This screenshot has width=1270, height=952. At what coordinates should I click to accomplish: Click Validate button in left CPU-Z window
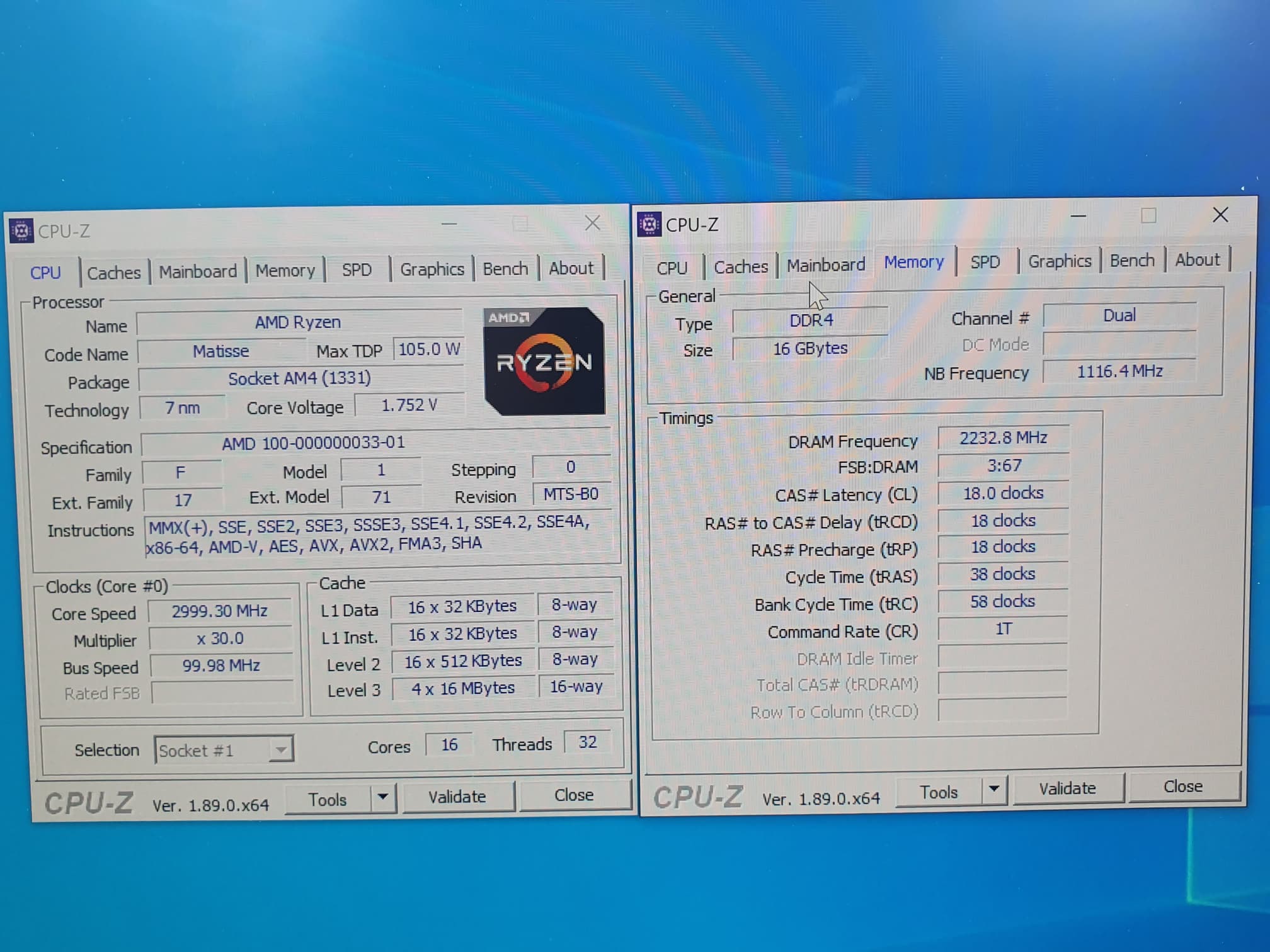tap(457, 796)
